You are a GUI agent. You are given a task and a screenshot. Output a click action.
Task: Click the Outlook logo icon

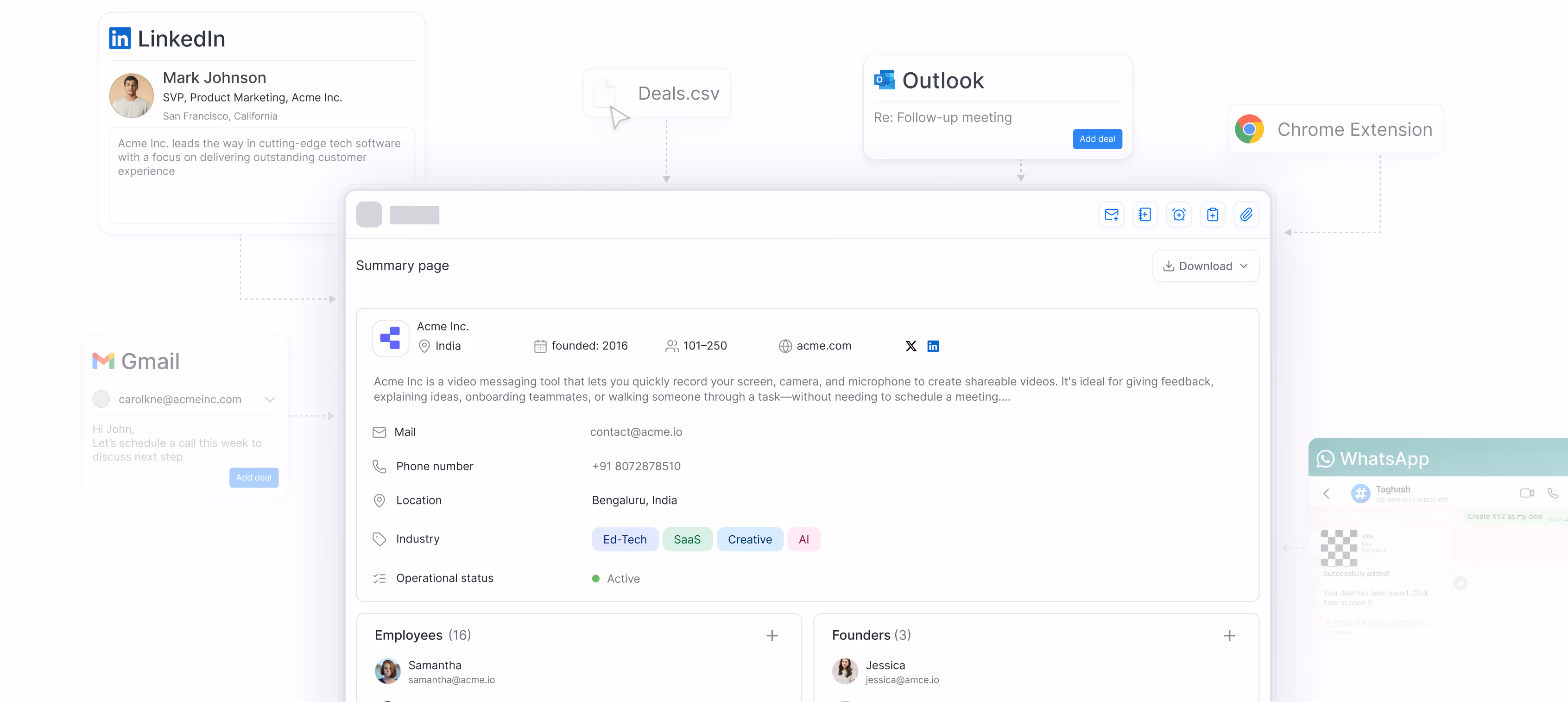pos(885,80)
